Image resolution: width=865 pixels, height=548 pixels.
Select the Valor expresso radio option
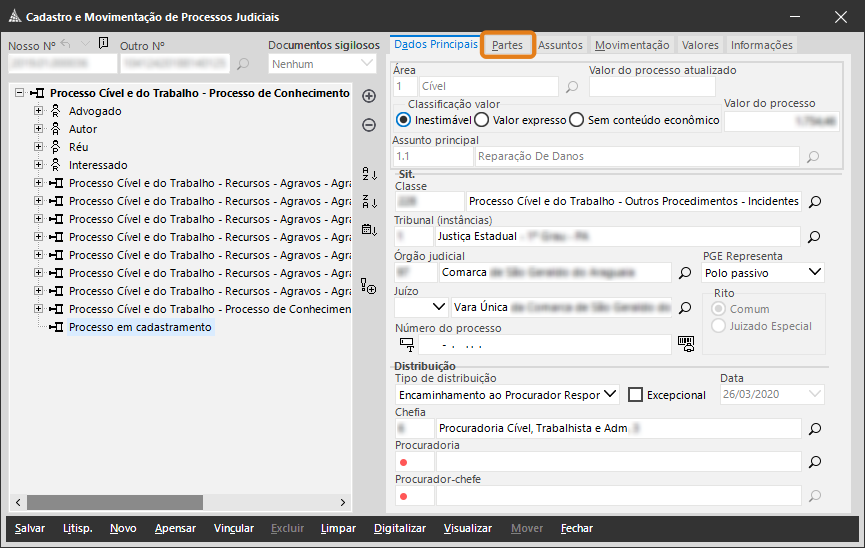point(481,120)
